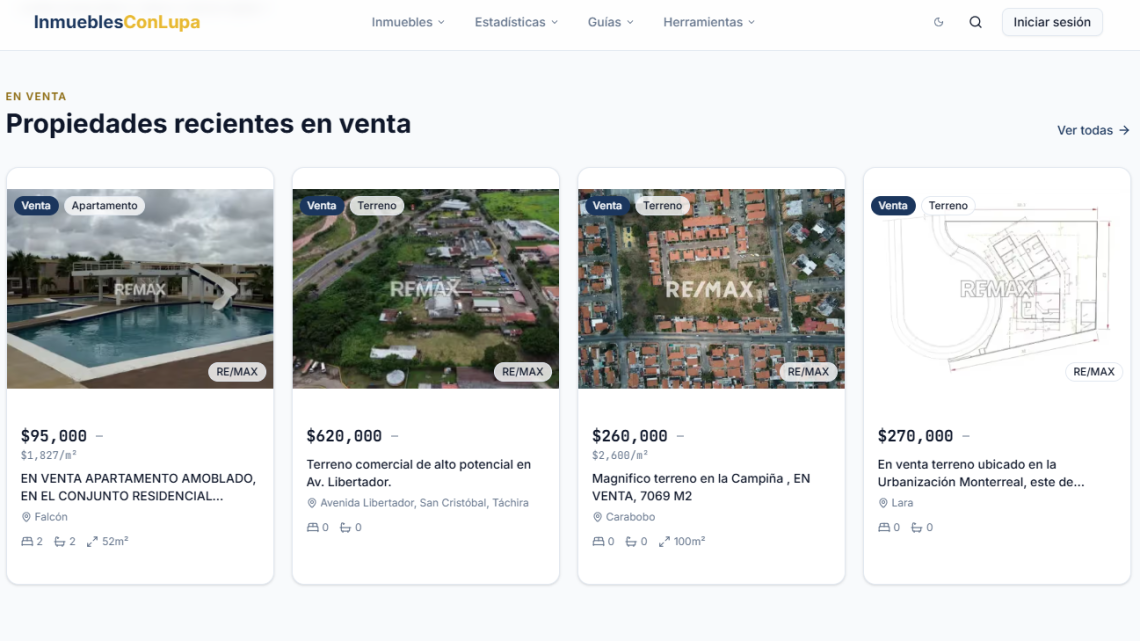
Task: Click the Avenida Libertador location pin icon
Action: 312,503
